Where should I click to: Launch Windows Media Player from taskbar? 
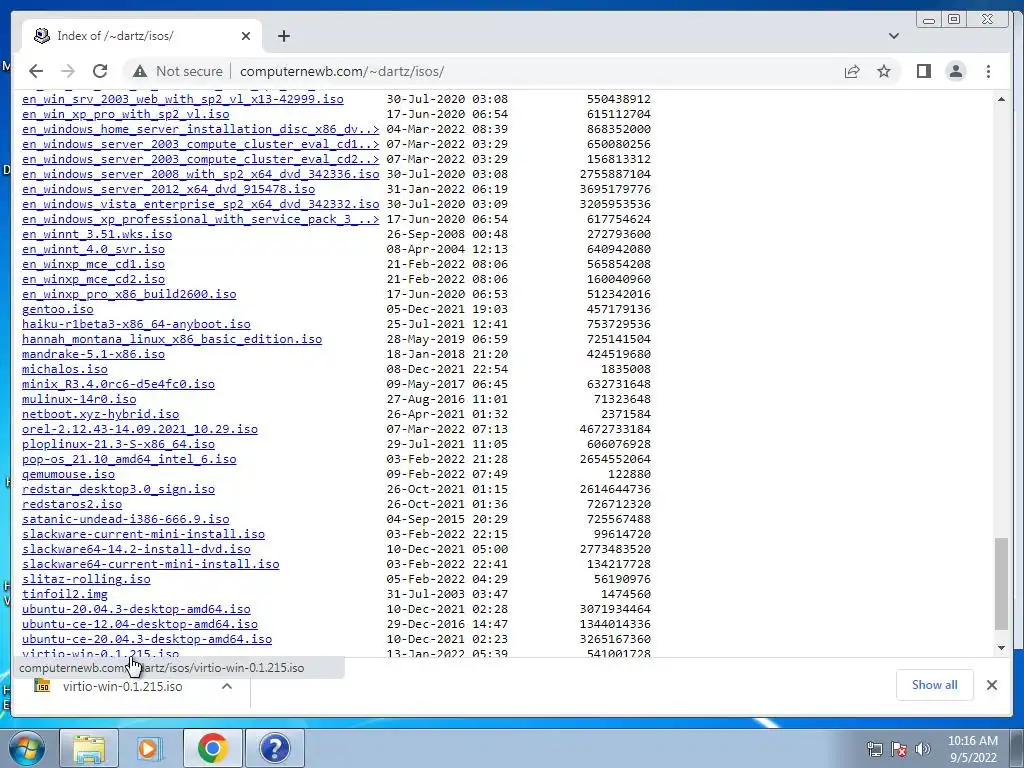pos(150,748)
